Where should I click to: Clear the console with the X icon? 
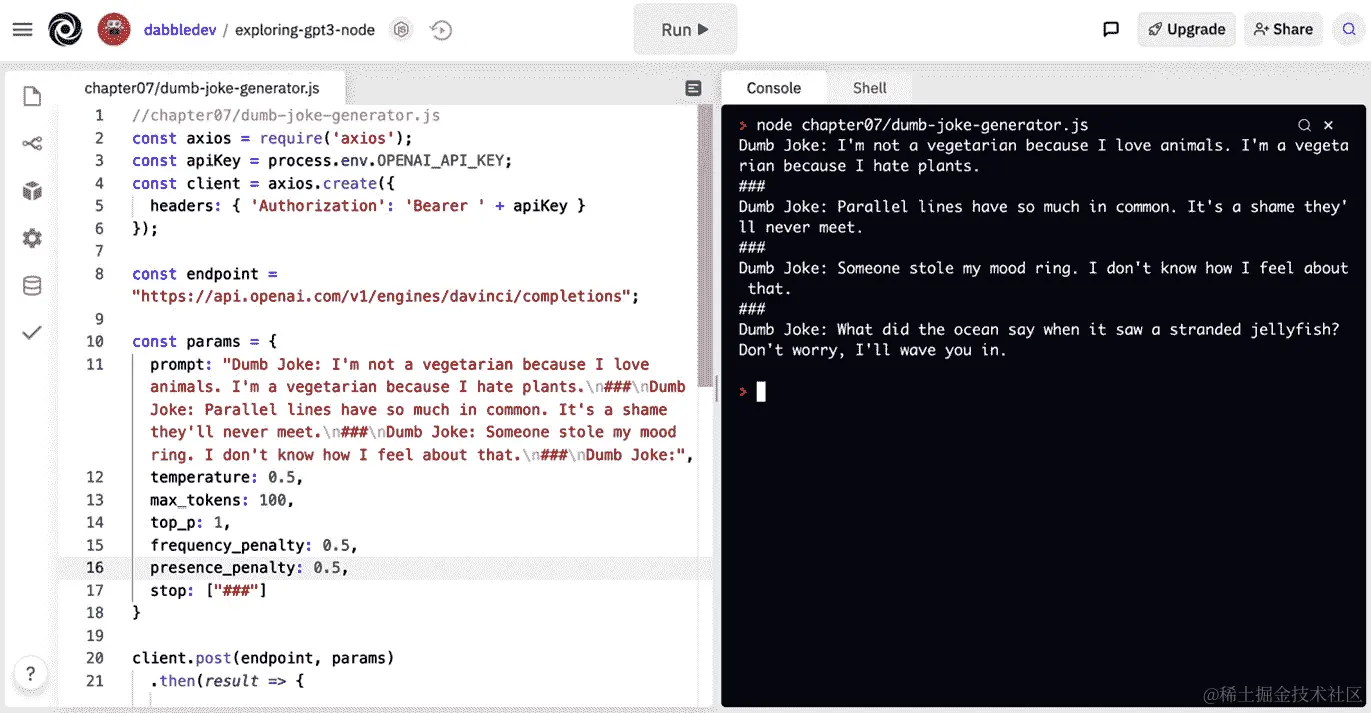[1328, 125]
